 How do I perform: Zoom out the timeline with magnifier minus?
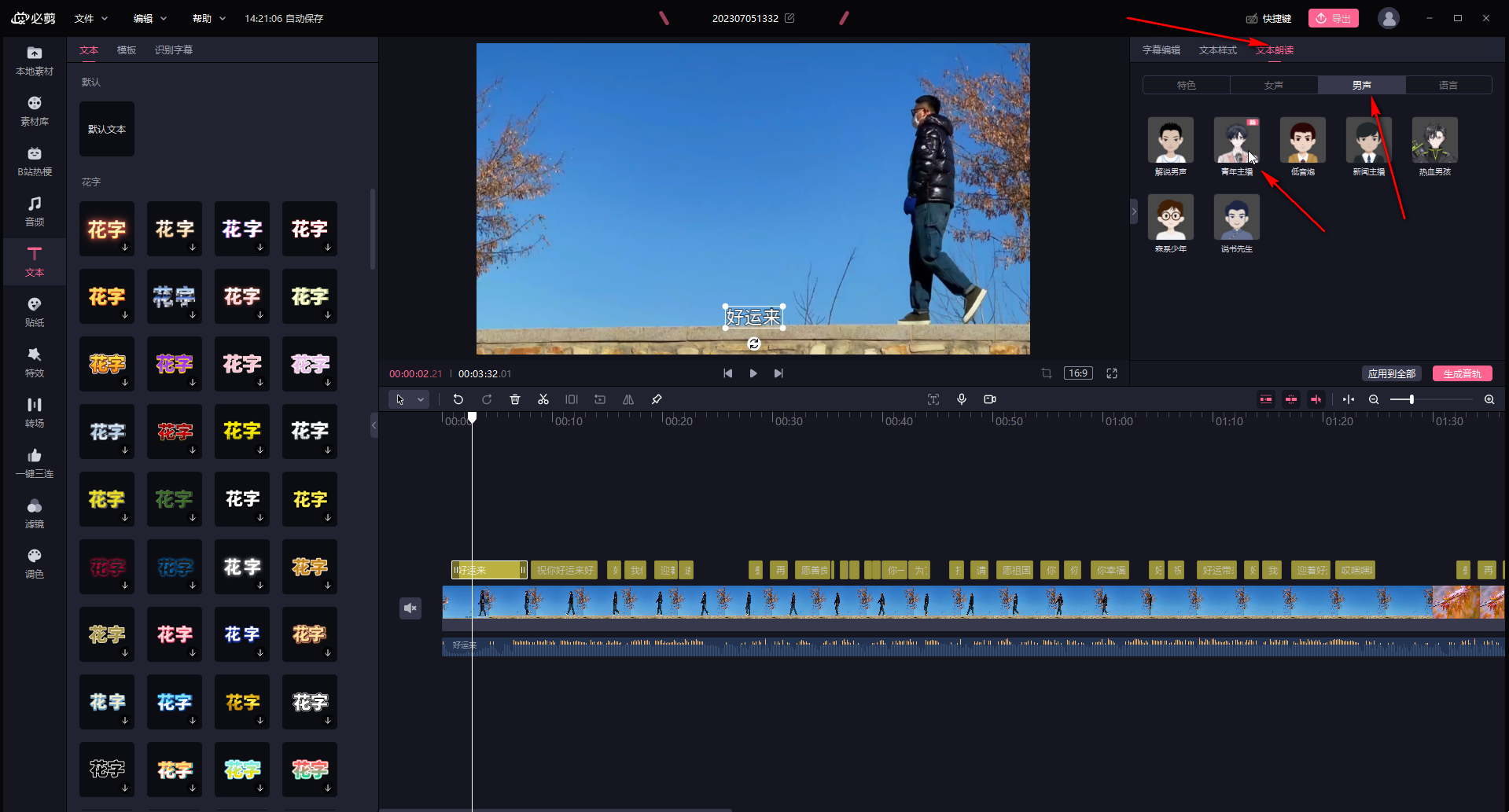click(1374, 399)
